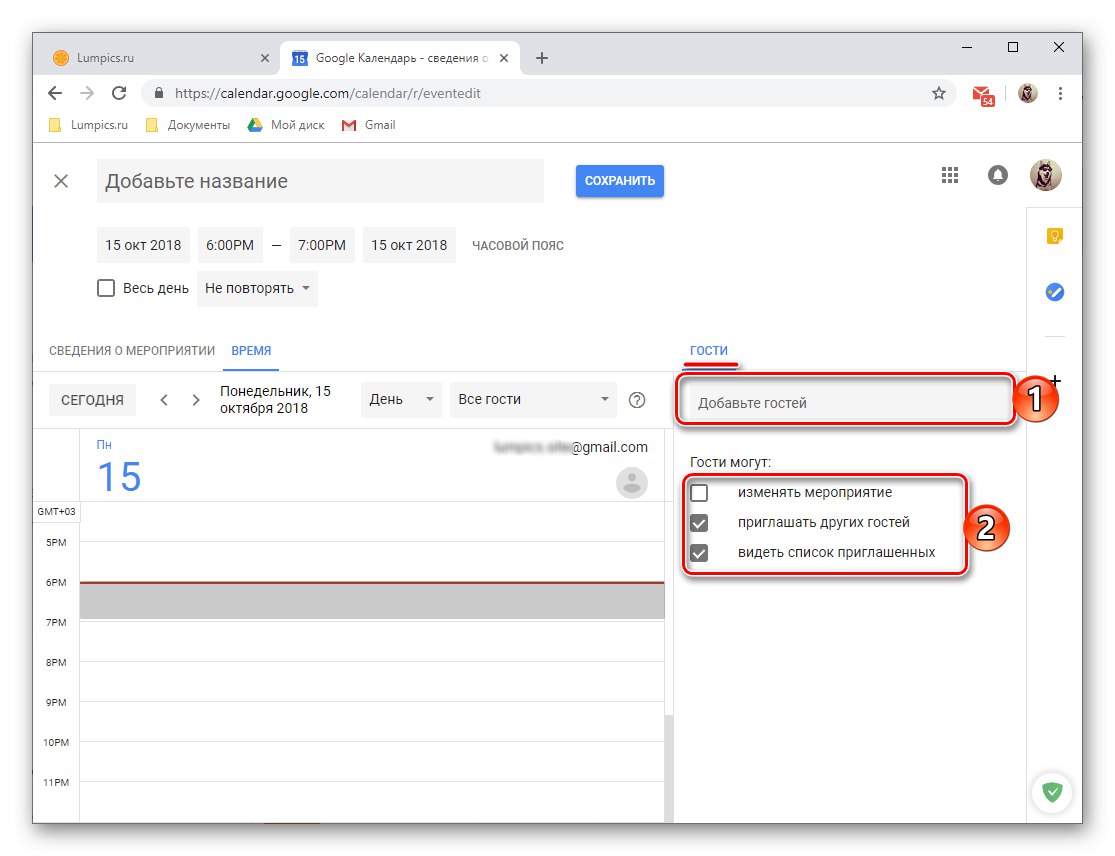
Task: Open the Google apps grid menu
Action: 949,174
